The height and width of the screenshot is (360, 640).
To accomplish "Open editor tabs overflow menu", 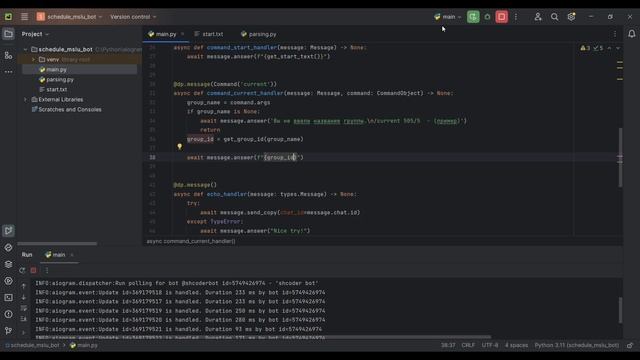I will [x=615, y=34].
